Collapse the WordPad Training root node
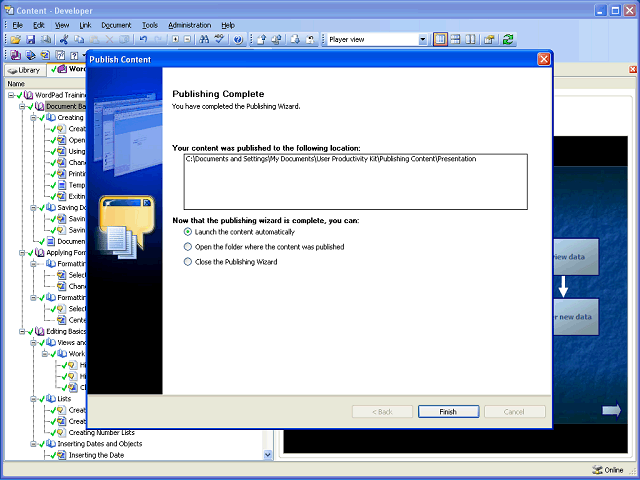640x480 pixels. (x=11, y=95)
